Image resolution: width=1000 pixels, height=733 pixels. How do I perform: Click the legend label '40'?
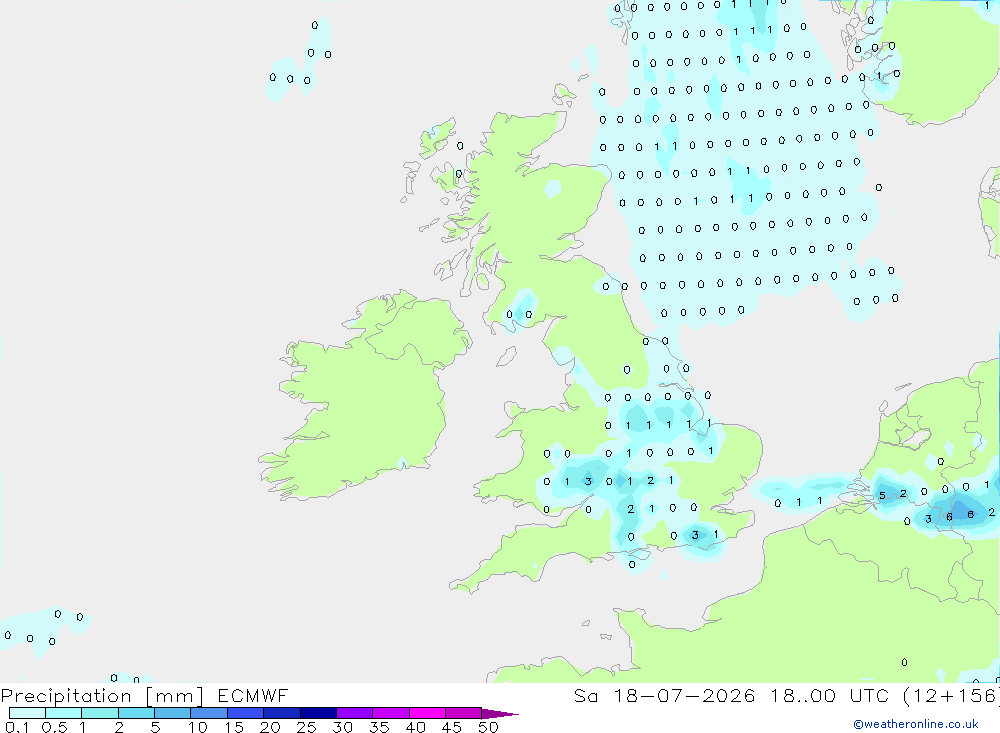pyautogui.click(x=416, y=727)
